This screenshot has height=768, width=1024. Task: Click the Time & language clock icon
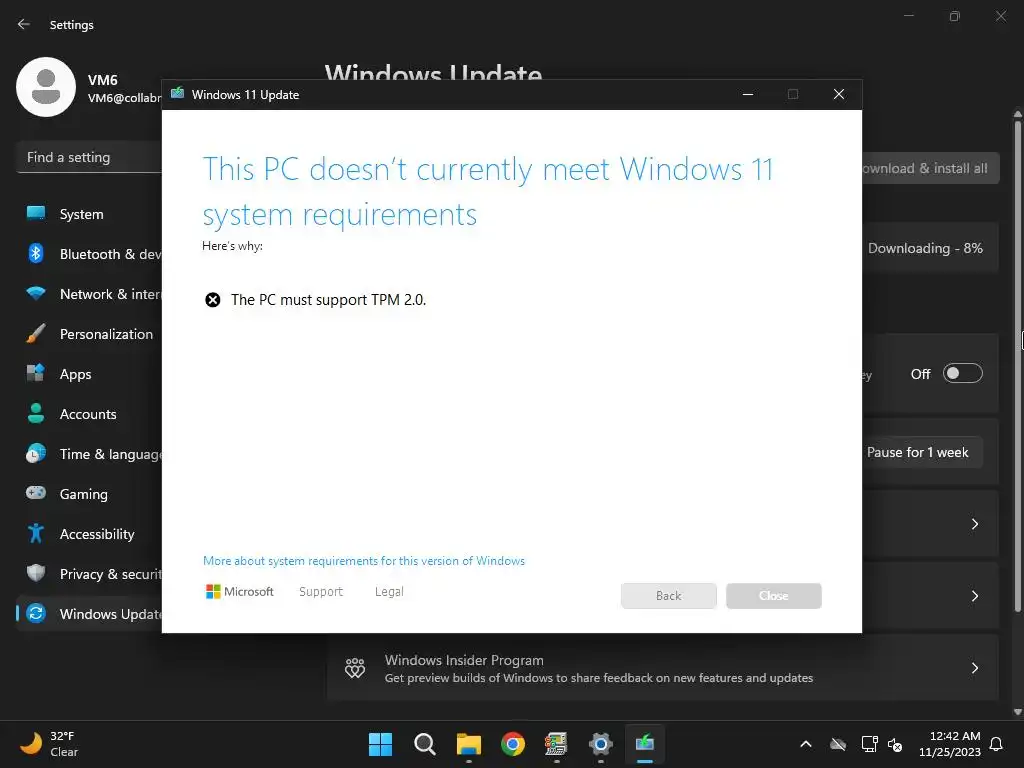[x=36, y=453]
